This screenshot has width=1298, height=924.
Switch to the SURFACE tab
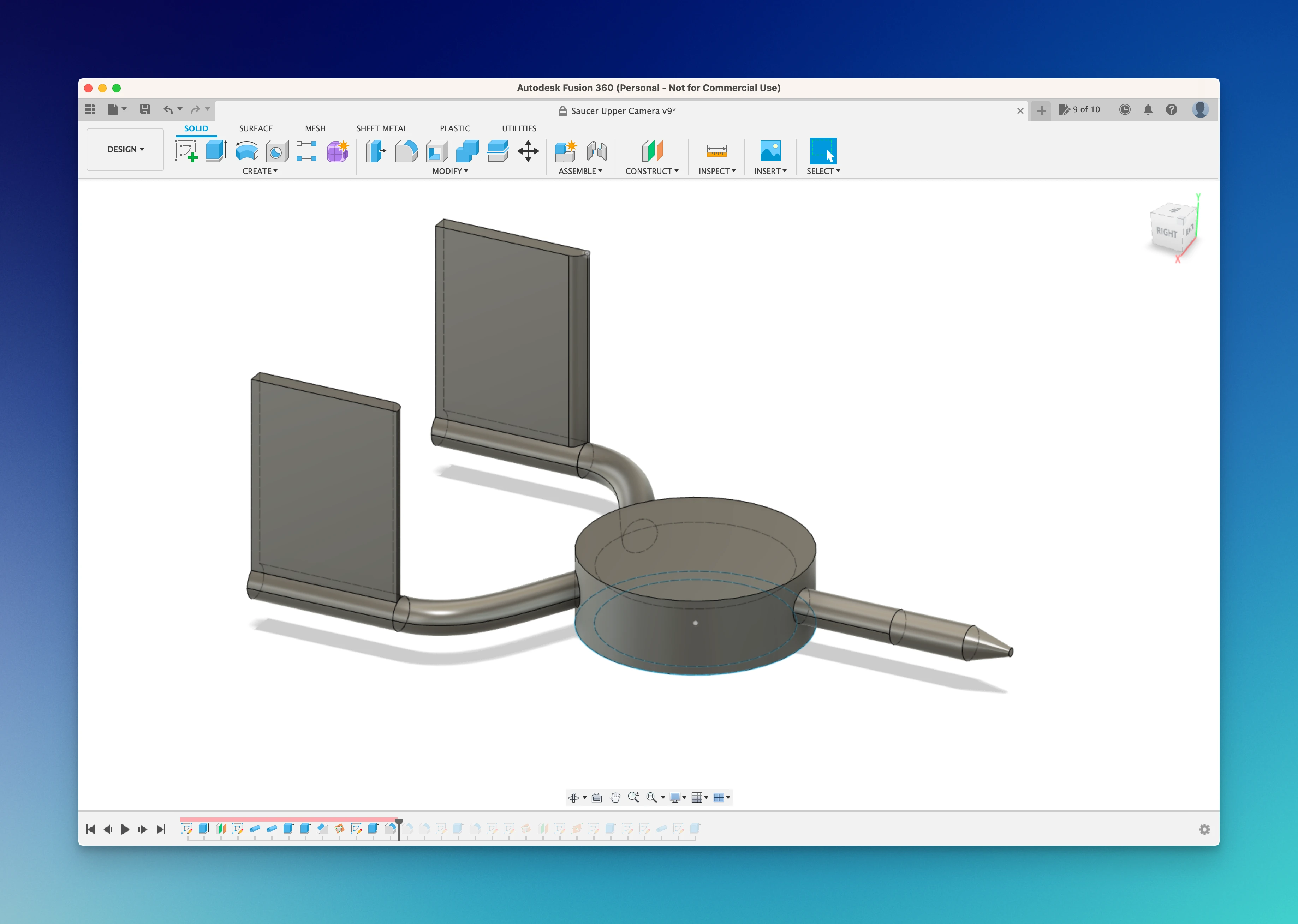(x=256, y=128)
